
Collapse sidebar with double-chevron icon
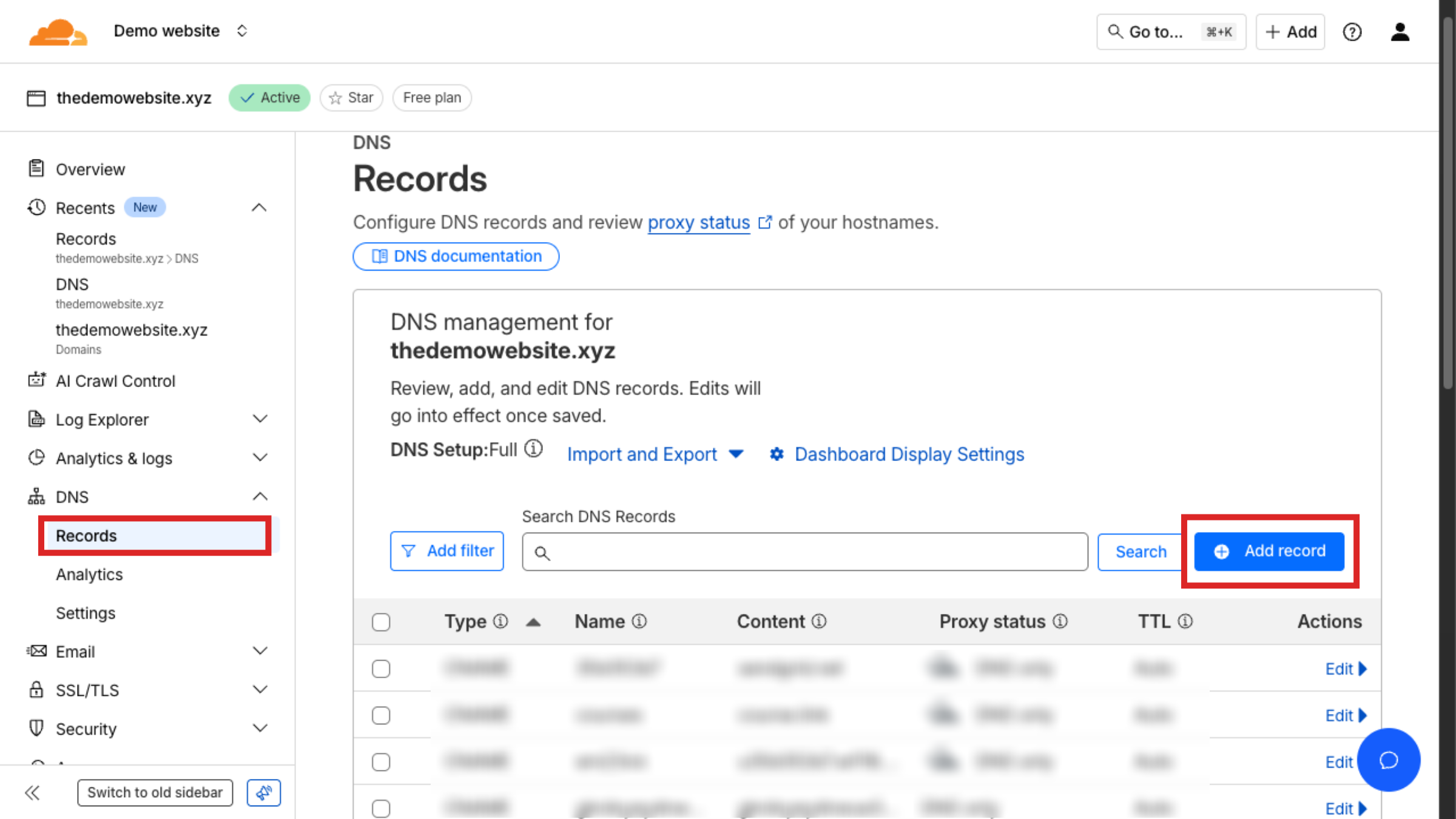33,792
